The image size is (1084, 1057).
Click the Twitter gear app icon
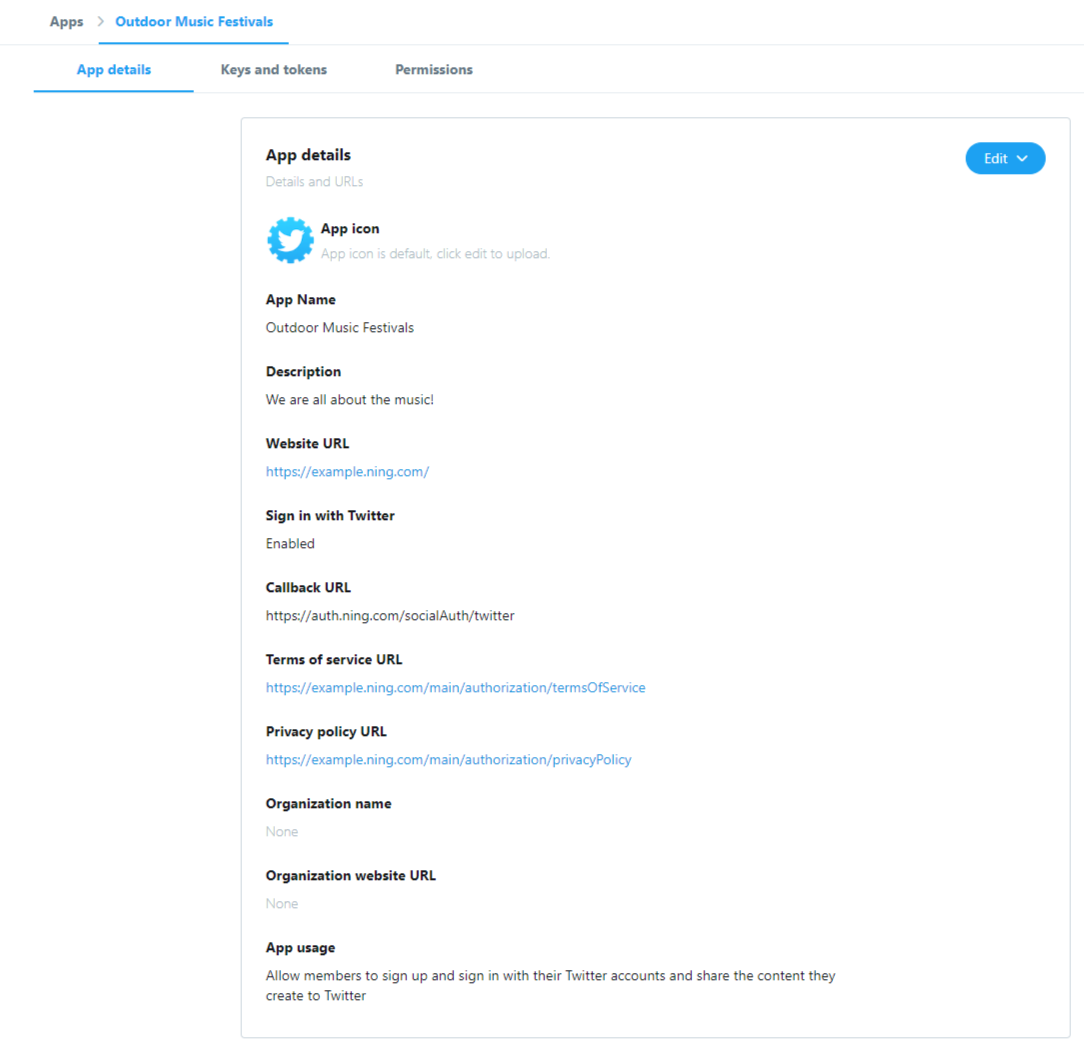click(x=290, y=240)
